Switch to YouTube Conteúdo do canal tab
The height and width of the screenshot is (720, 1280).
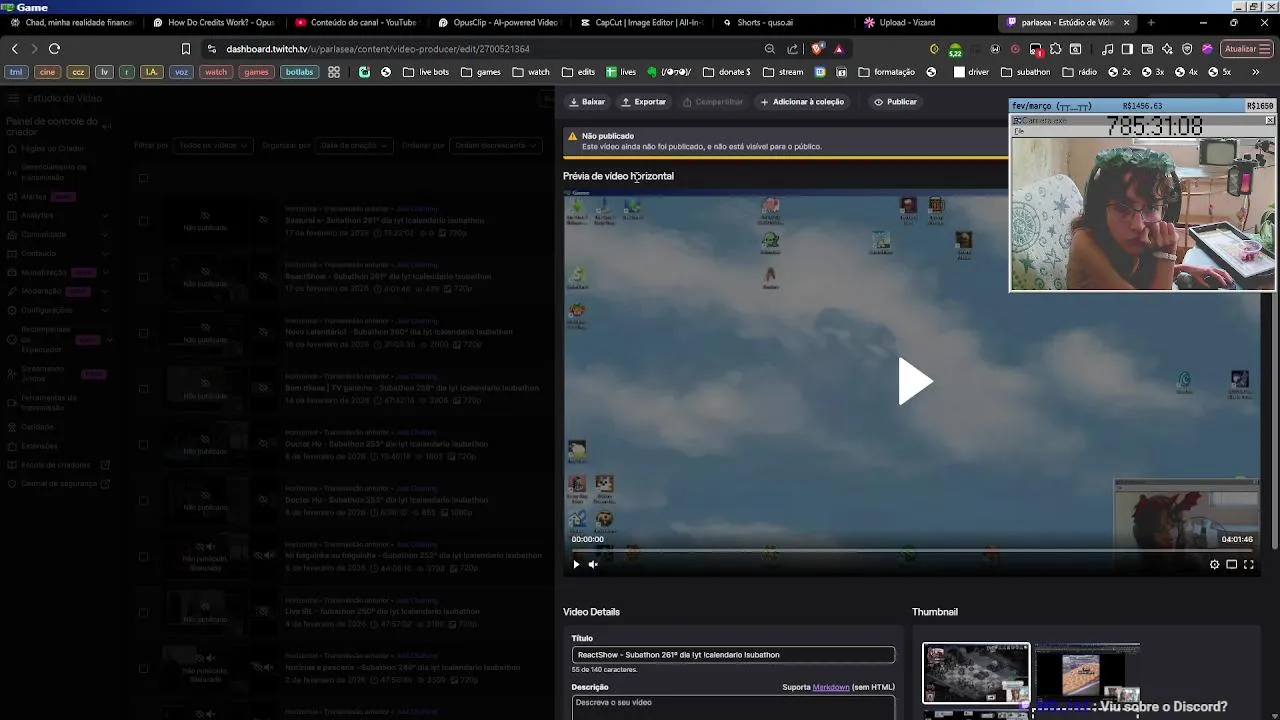pos(356,22)
